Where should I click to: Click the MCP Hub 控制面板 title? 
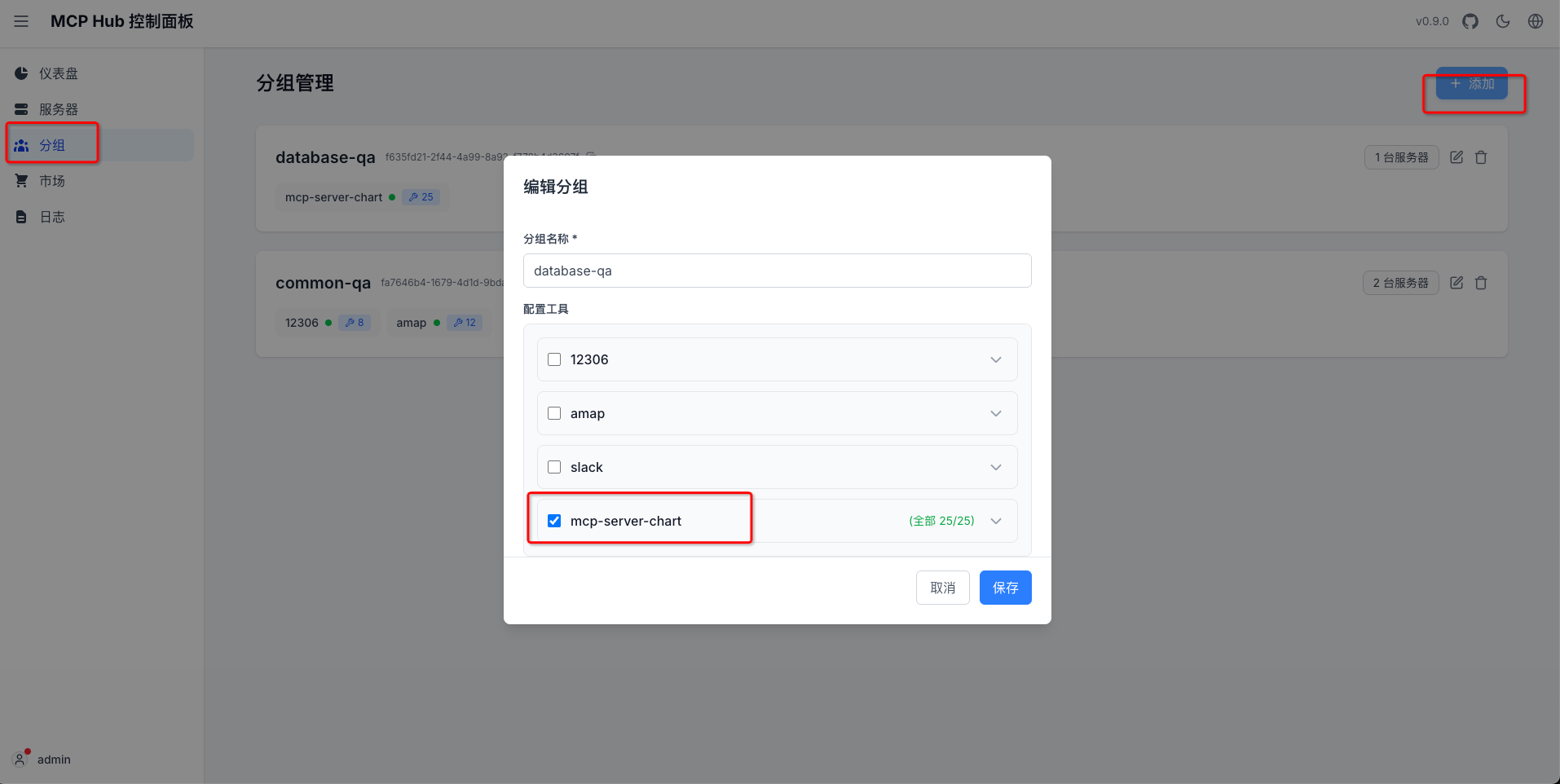pos(122,21)
